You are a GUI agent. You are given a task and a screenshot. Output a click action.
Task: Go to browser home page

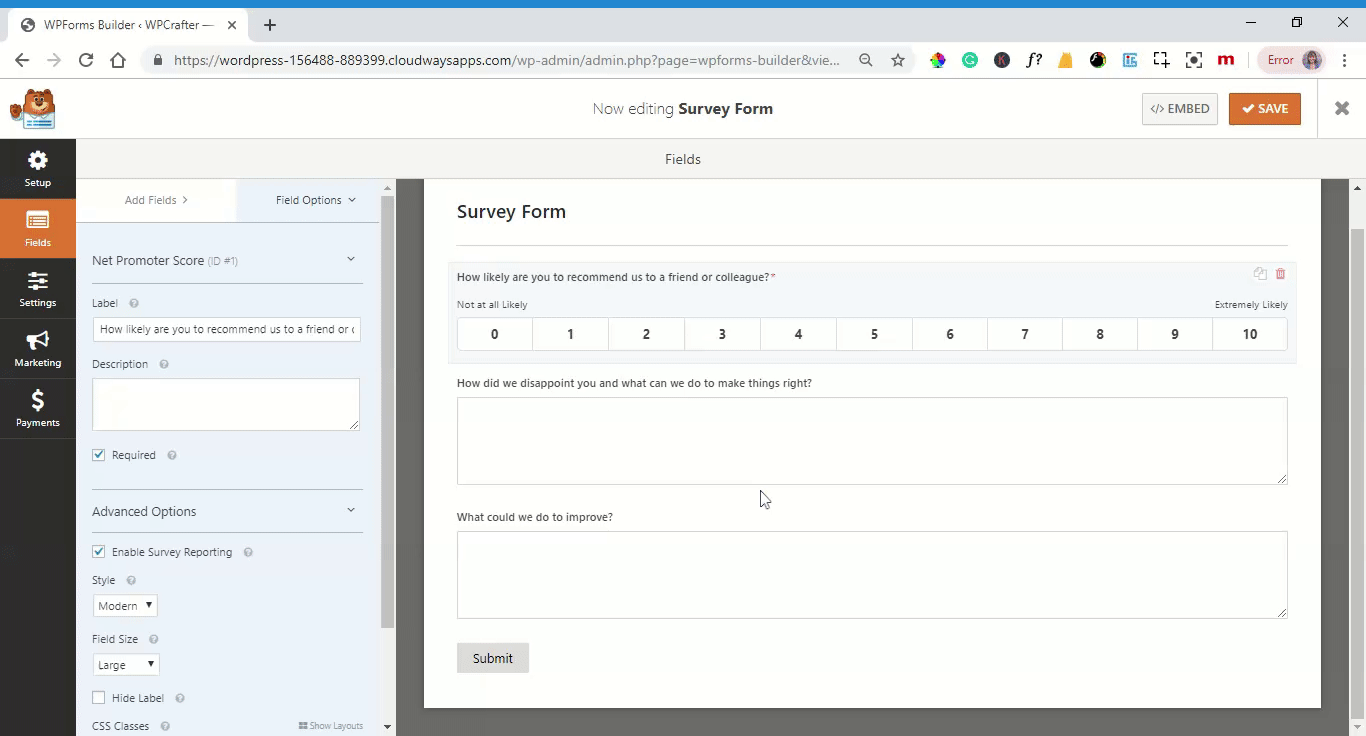[x=118, y=60]
